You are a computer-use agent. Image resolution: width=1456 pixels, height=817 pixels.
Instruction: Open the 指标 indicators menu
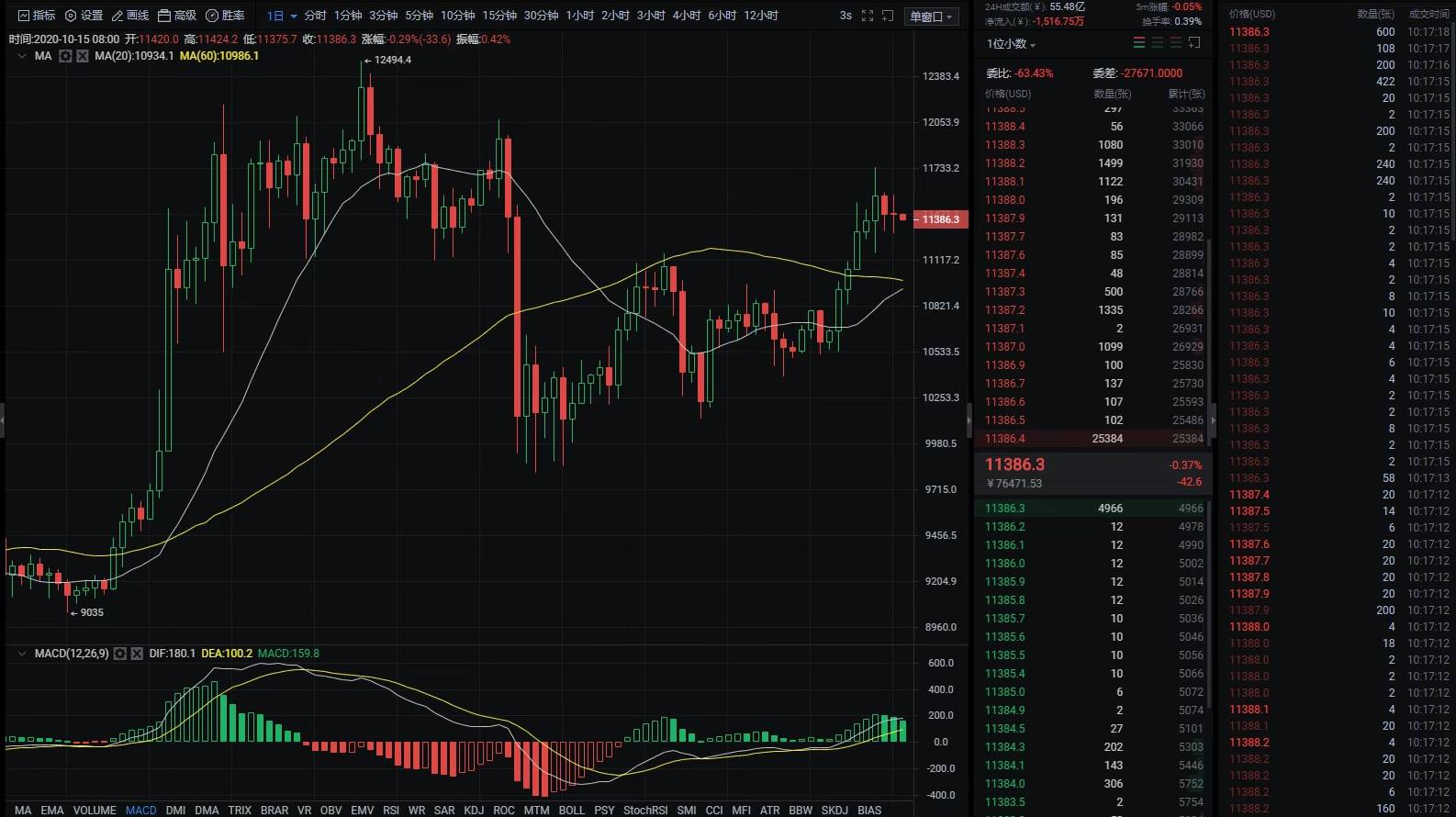(x=37, y=16)
